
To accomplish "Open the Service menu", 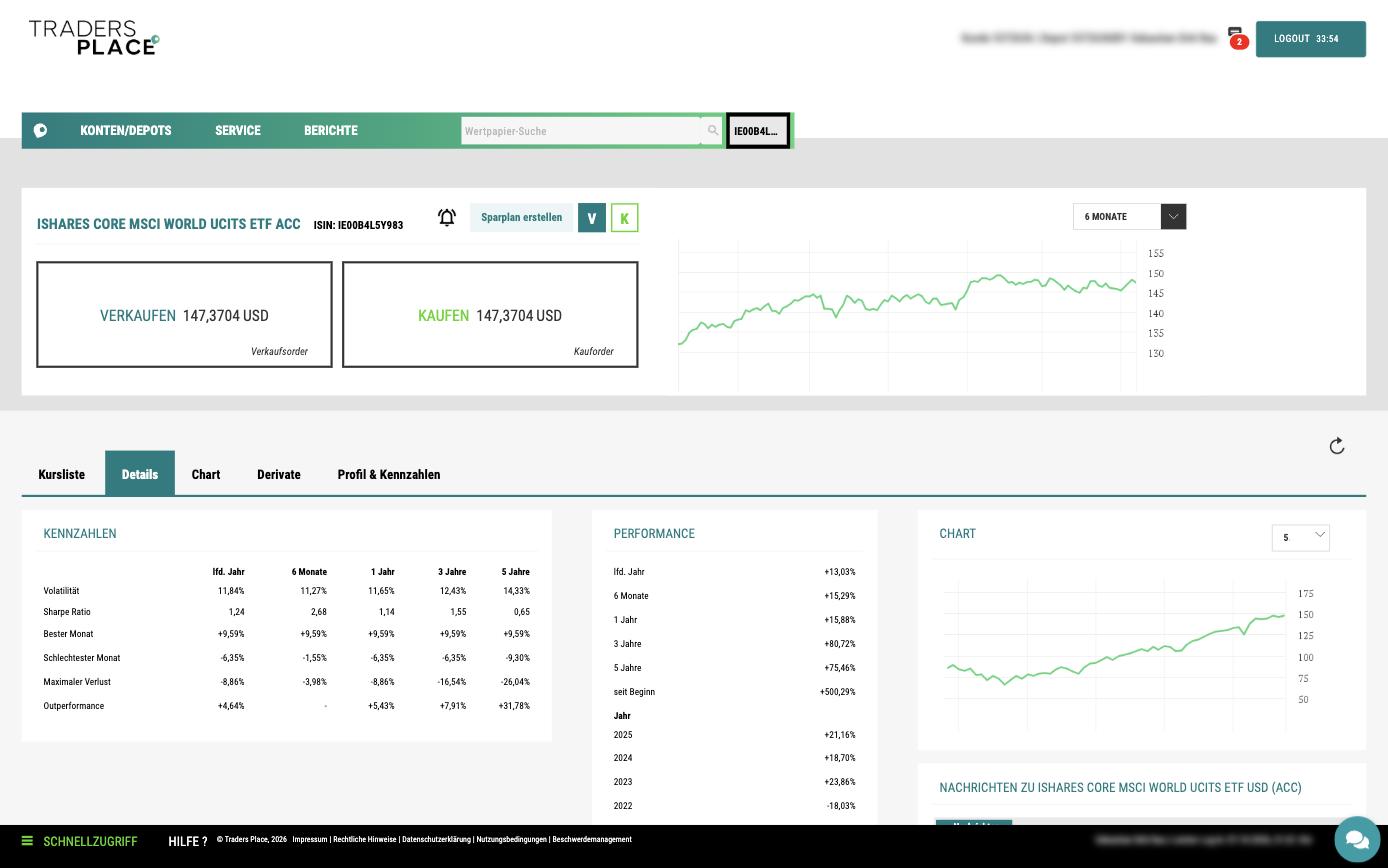I will click(238, 131).
